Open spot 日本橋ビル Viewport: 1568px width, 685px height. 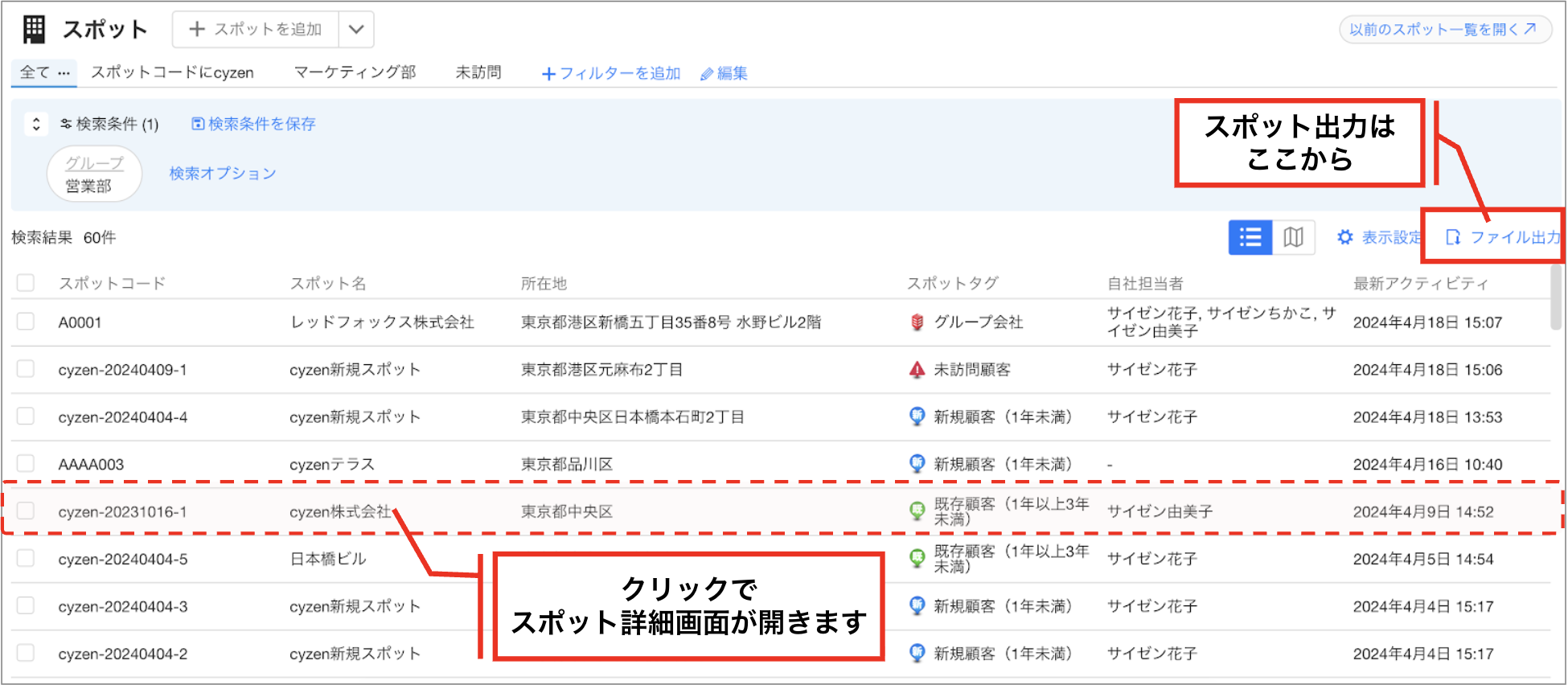point(328,559)
